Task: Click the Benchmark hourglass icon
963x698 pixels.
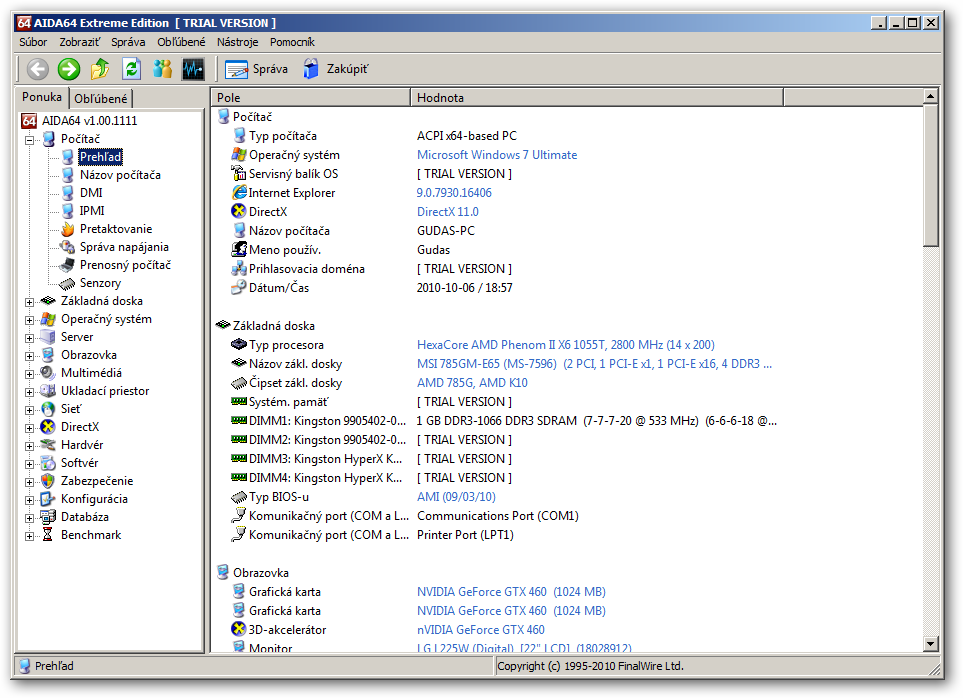Action: click(48, 535)
